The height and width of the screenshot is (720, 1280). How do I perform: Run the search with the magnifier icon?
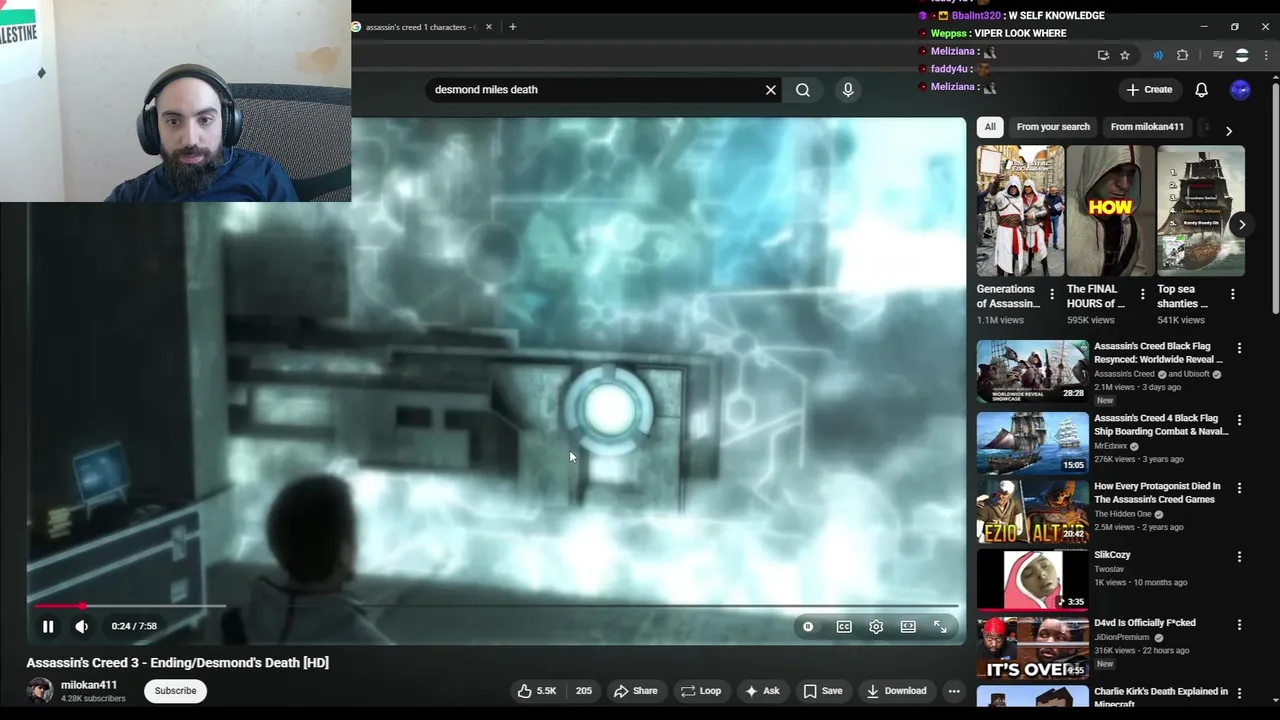pos(803,90)
